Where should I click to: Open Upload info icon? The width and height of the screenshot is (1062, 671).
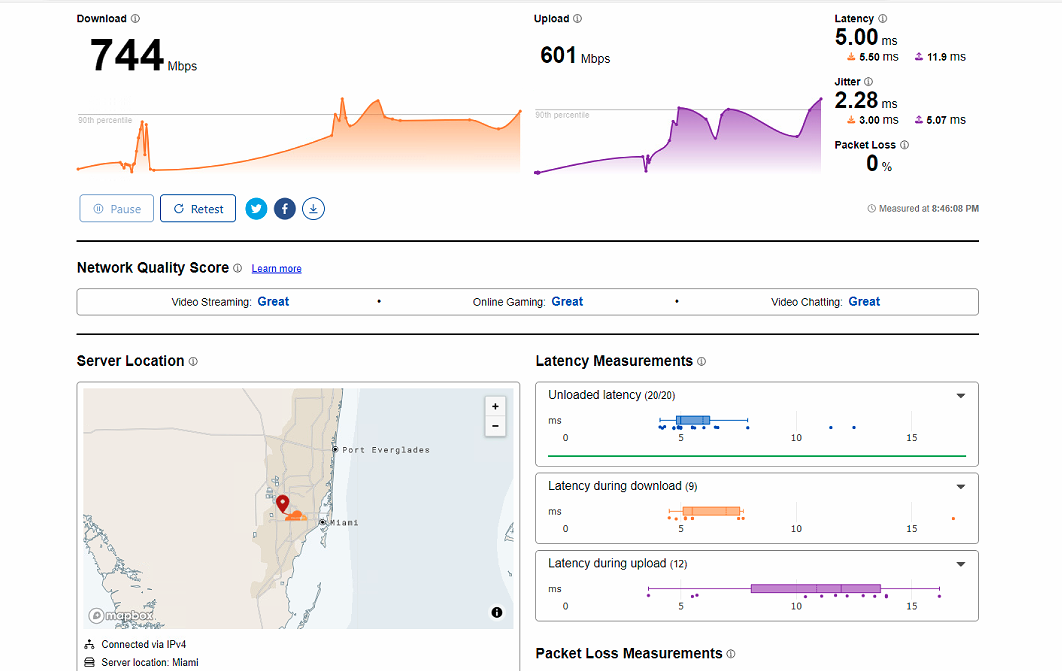coord(578,19)
